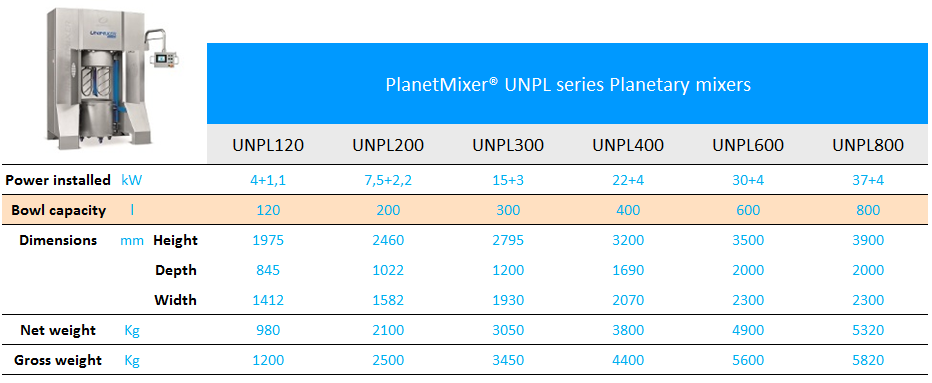This screenshot has height=383, width=932.
Task: Select the UNPL400 column header
Action: coord(628,145)
